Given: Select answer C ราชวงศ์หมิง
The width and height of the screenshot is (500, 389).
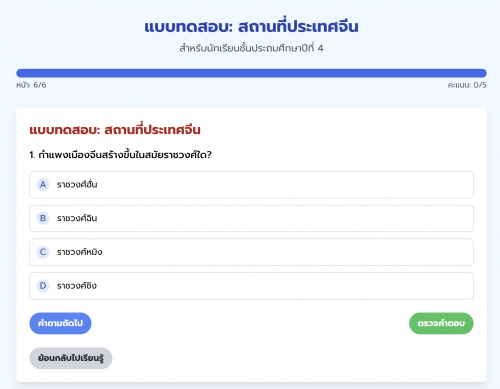Looking at the screenshot, I should tap(251, 252).
